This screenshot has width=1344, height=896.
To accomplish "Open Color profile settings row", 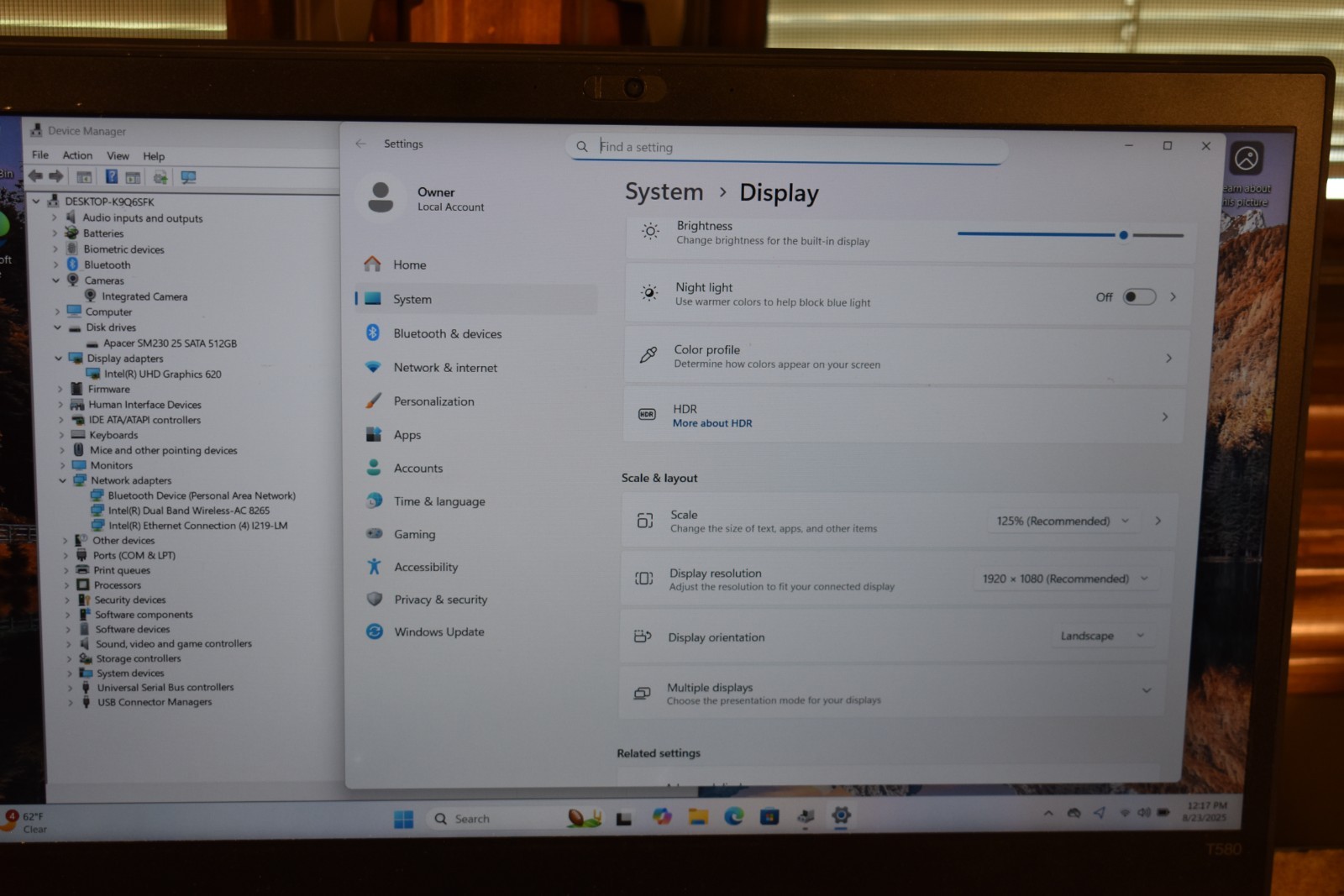I will [x=907, y=357].
